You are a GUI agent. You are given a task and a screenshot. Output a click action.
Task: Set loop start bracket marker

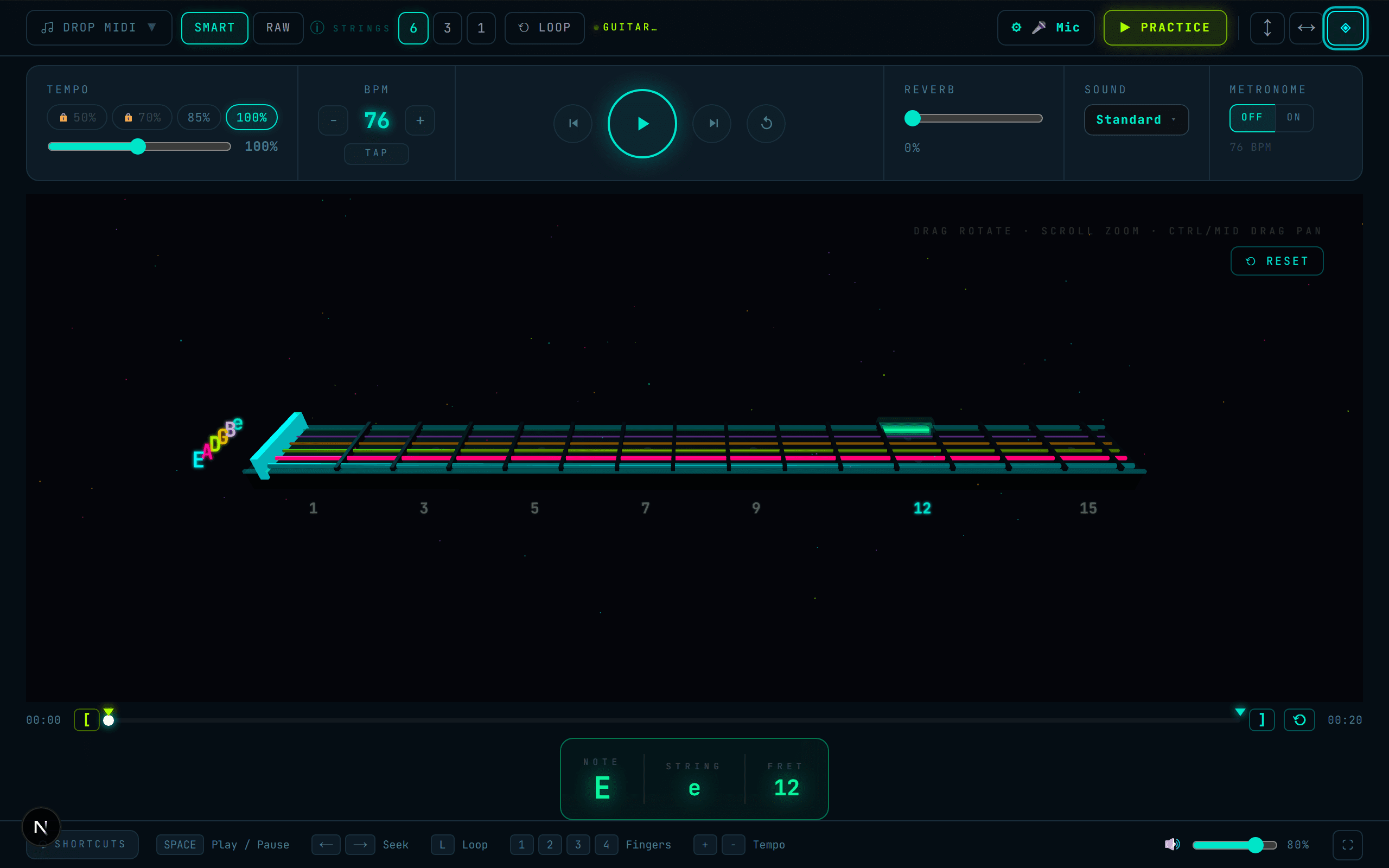[87, 720]
